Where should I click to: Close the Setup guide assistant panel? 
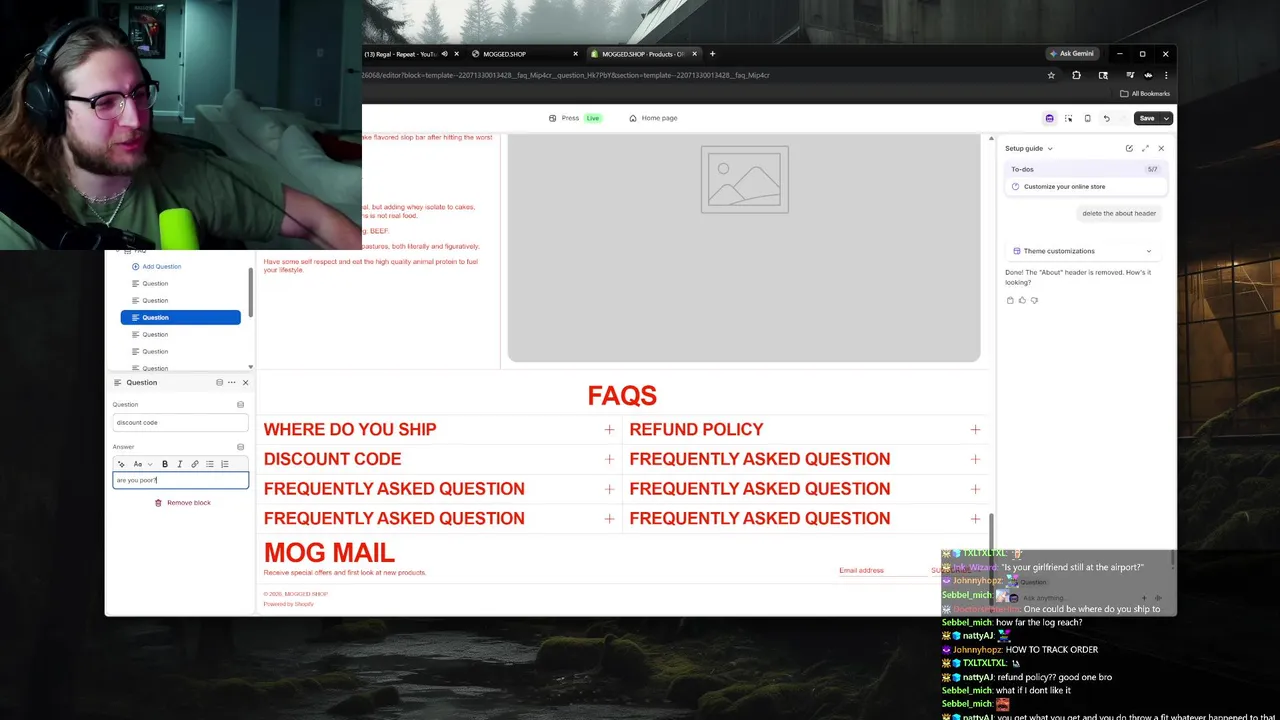1161,148
